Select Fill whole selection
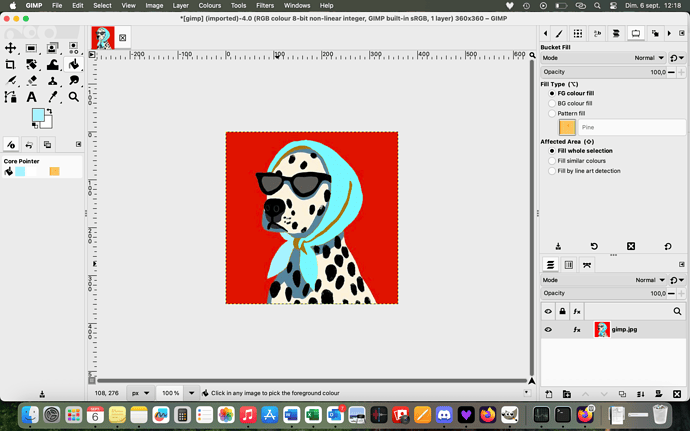Image resolution: width=690 pixels, height=431 pixels. 580,151
